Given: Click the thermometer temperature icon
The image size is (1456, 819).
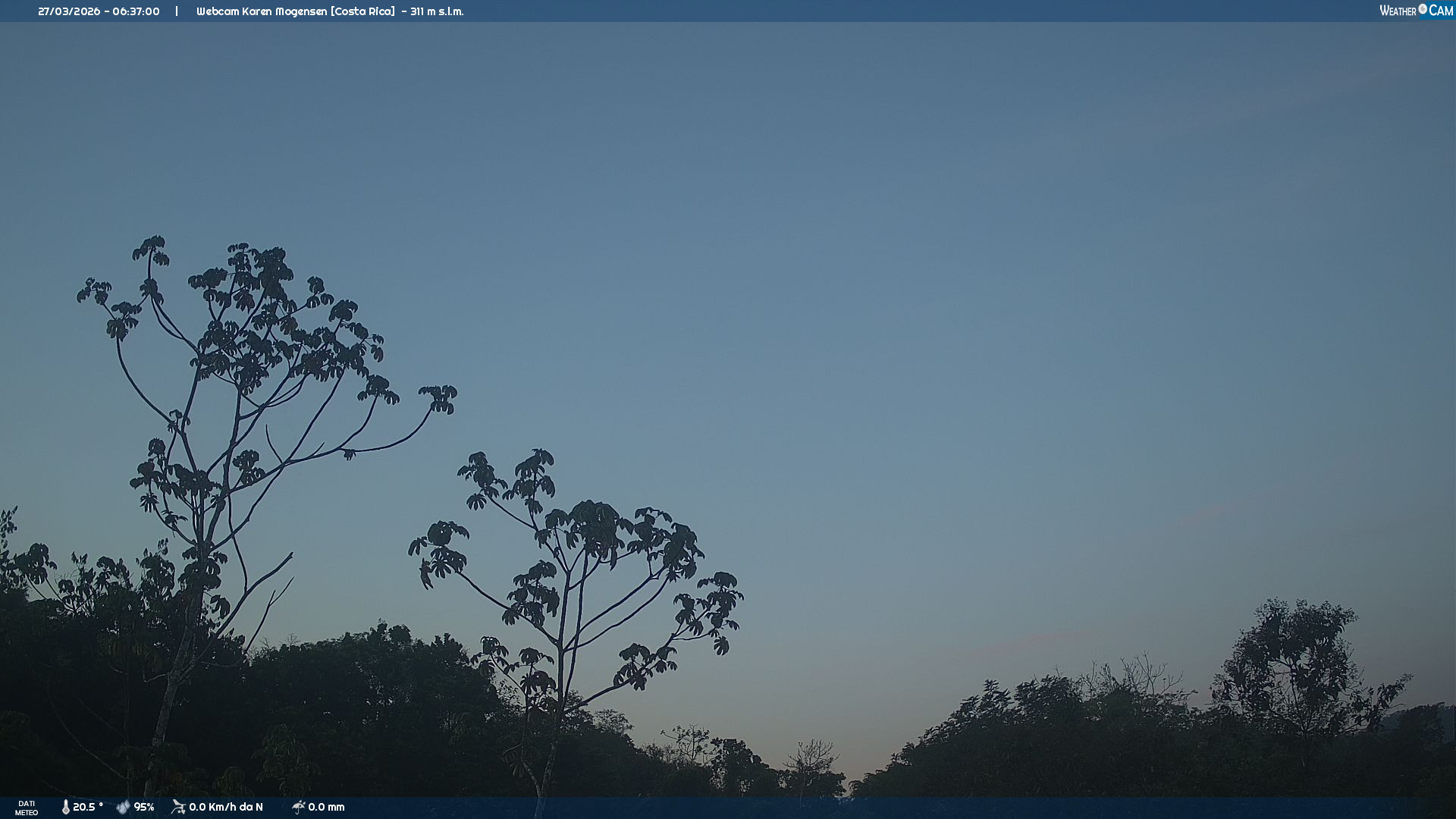Looking at the screenshot, I should (x=66, y=808).
